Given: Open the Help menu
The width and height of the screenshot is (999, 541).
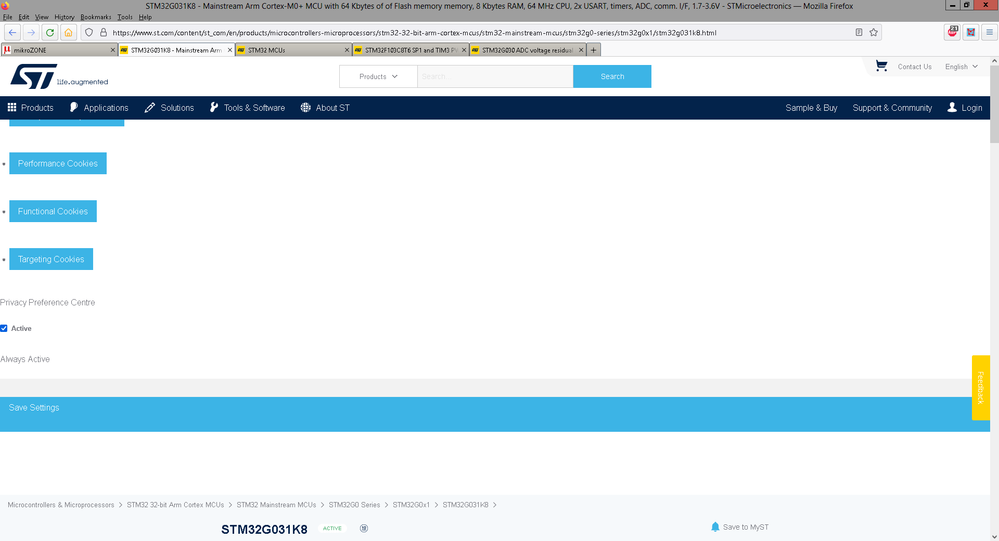Looking at the screenshot, I should 145,17.
